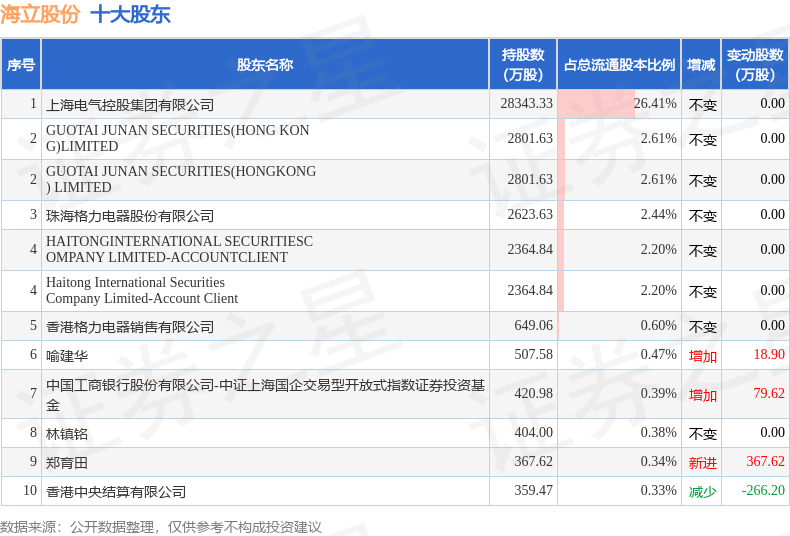Click the 26.41% red proportion bar
The height and width of the screenshot is (536, 790).
(x=596, y=104)
